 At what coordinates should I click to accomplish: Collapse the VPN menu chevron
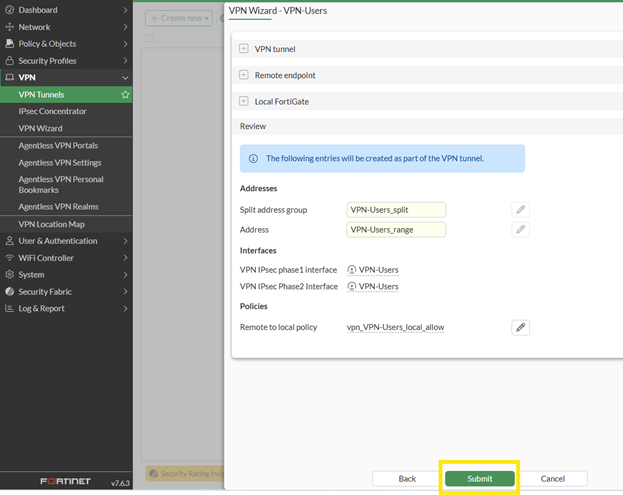pos(125,77)
